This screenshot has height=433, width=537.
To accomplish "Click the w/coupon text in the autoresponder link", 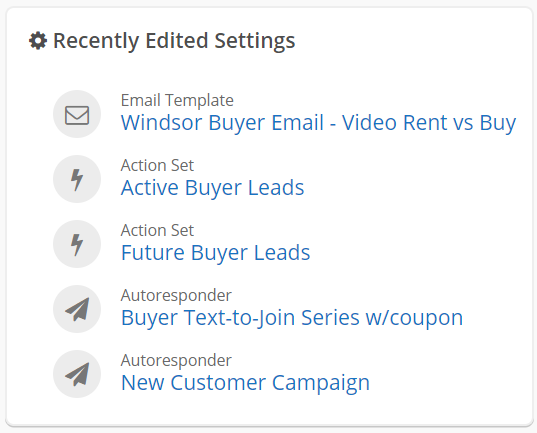I will (x=414, y=318).
